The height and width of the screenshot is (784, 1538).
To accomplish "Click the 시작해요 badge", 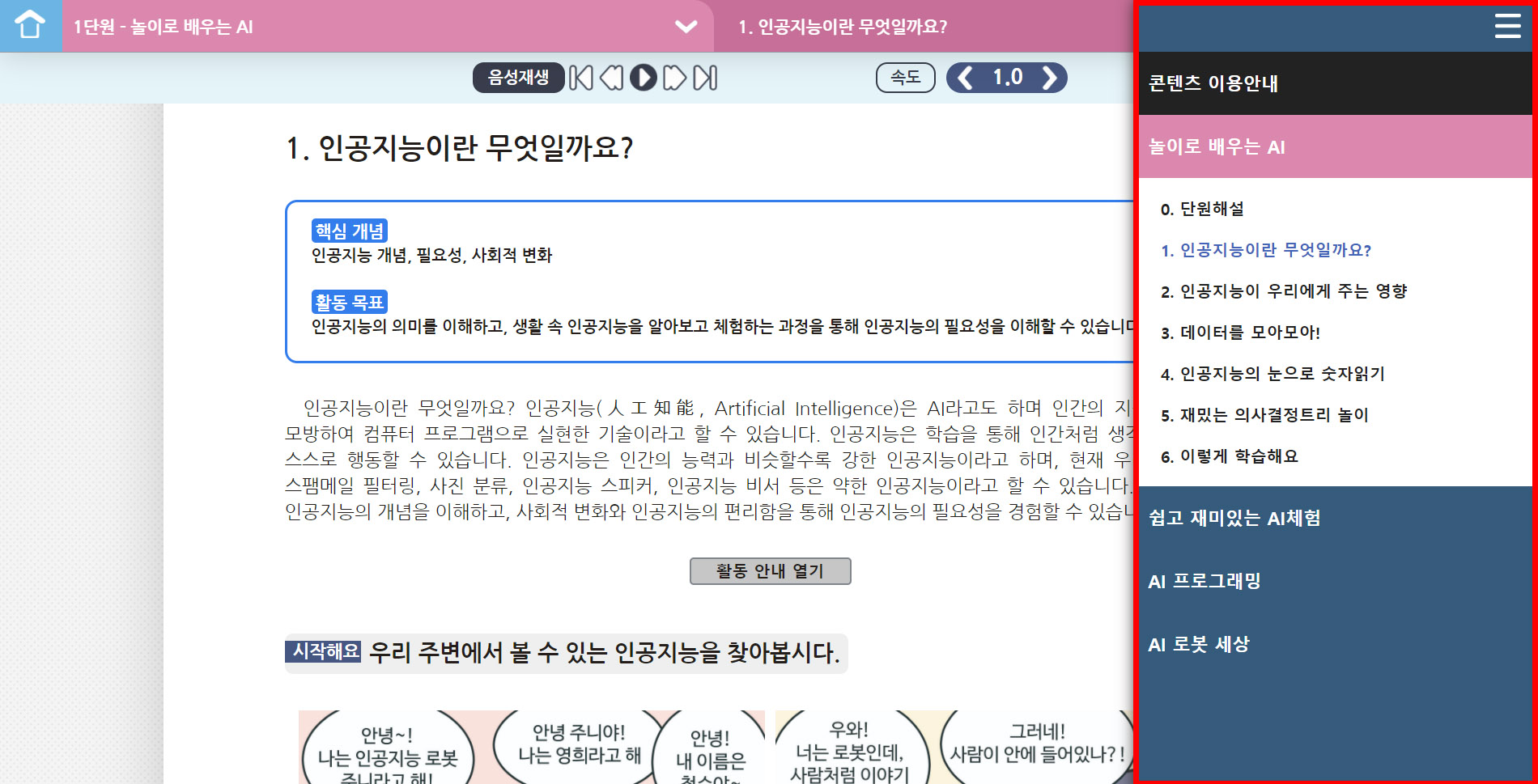I will click(x=323, y=651).
